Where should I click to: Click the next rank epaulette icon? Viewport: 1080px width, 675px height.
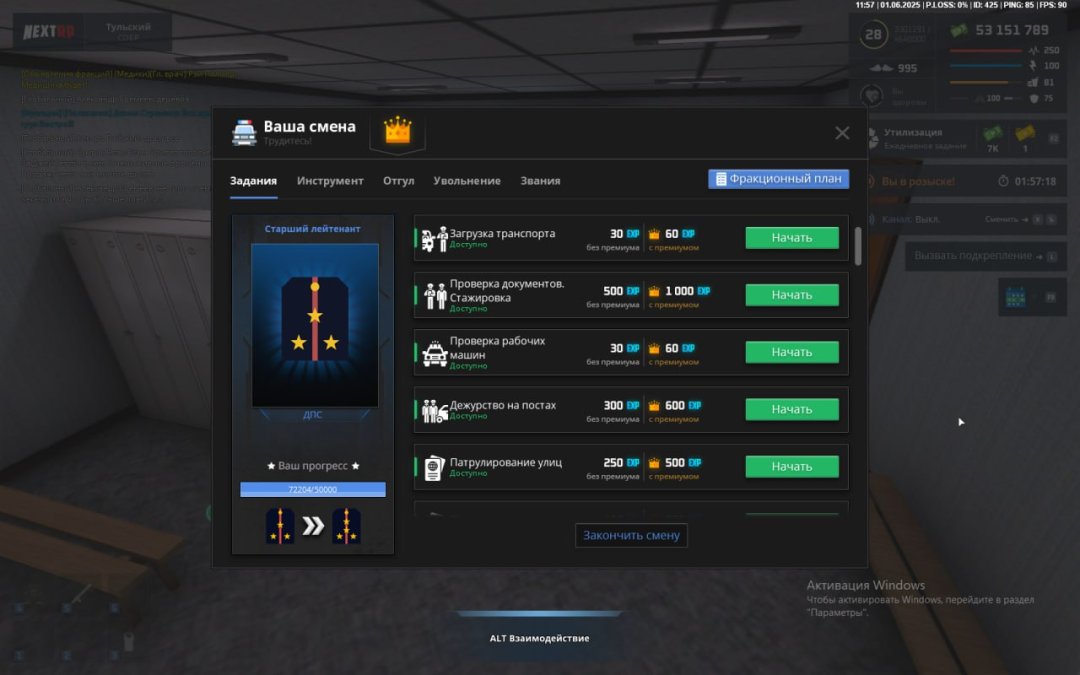(346, 526)
